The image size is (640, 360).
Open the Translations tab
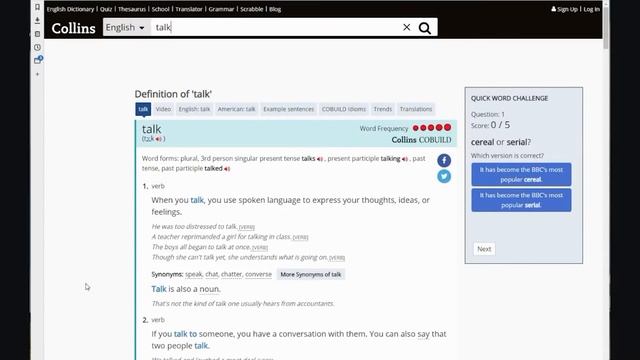click(x=416, y=109)
